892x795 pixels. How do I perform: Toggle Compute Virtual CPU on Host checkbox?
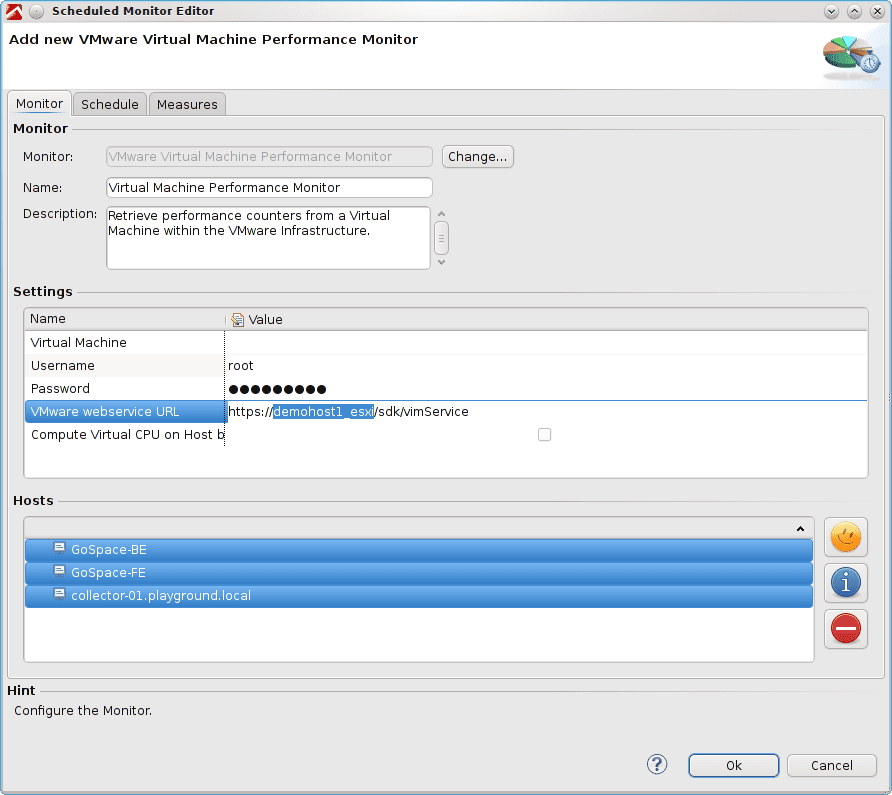coord(544,435)
